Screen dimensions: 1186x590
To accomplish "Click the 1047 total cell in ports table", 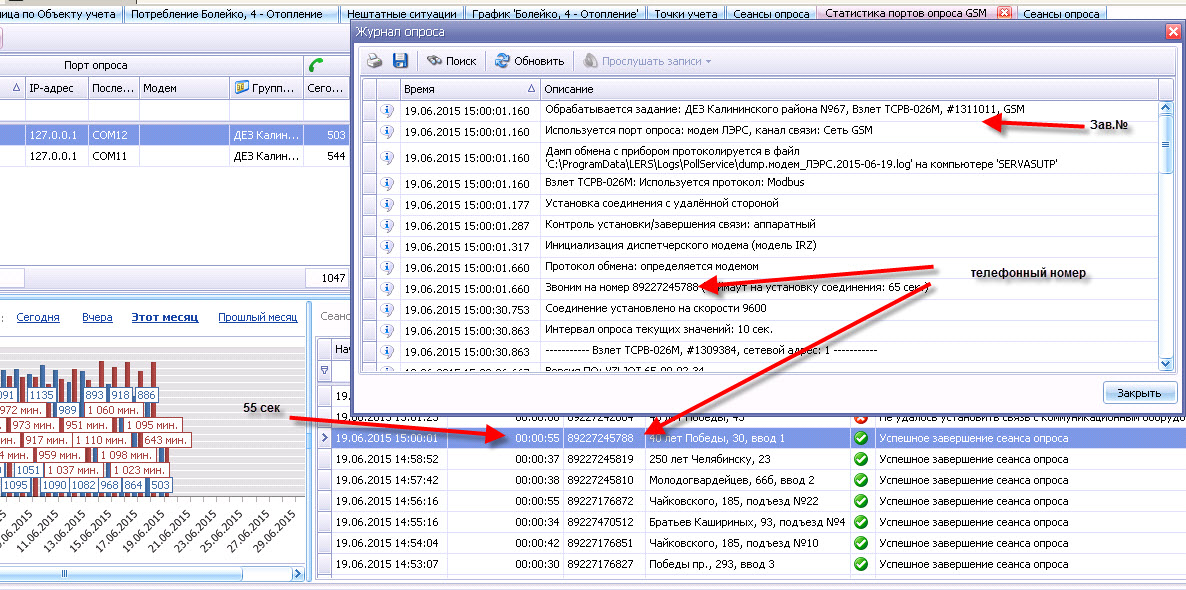I will [327, 278].
